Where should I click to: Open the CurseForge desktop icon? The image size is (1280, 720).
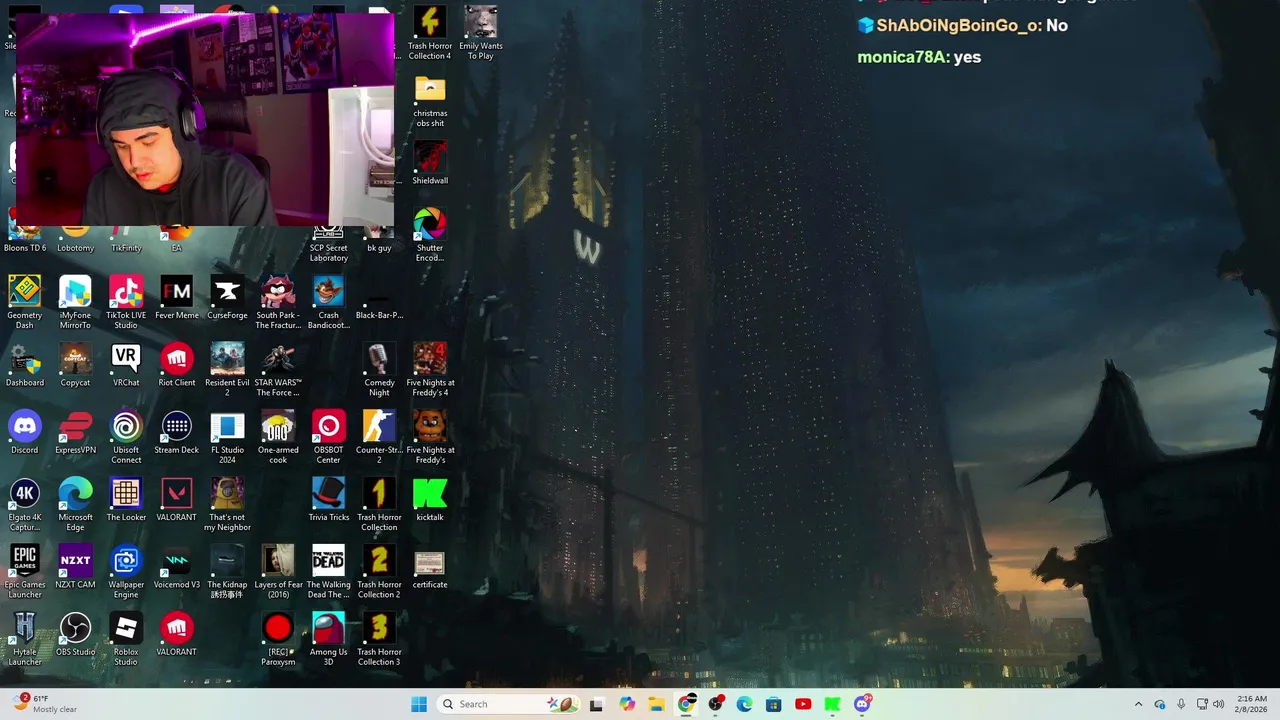pyautogui.click(x=227, y=298)
